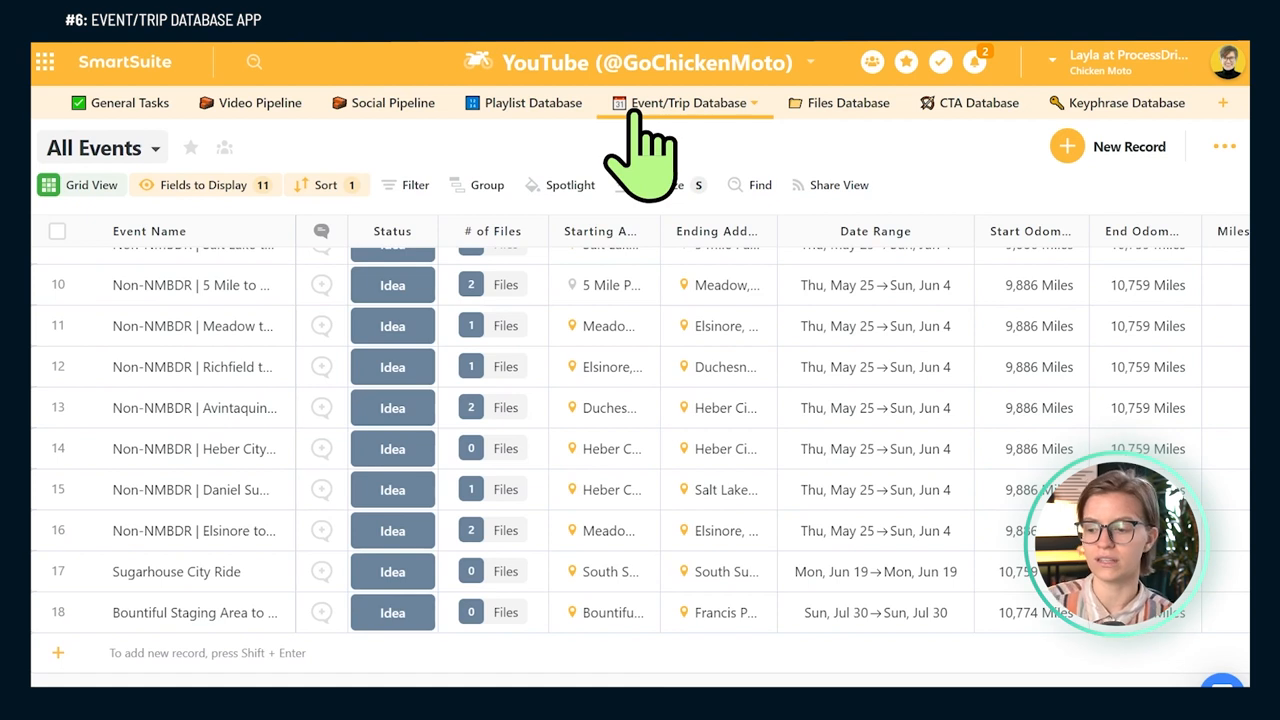
Task: Open comments for row 10
Action: click(321, 285)
